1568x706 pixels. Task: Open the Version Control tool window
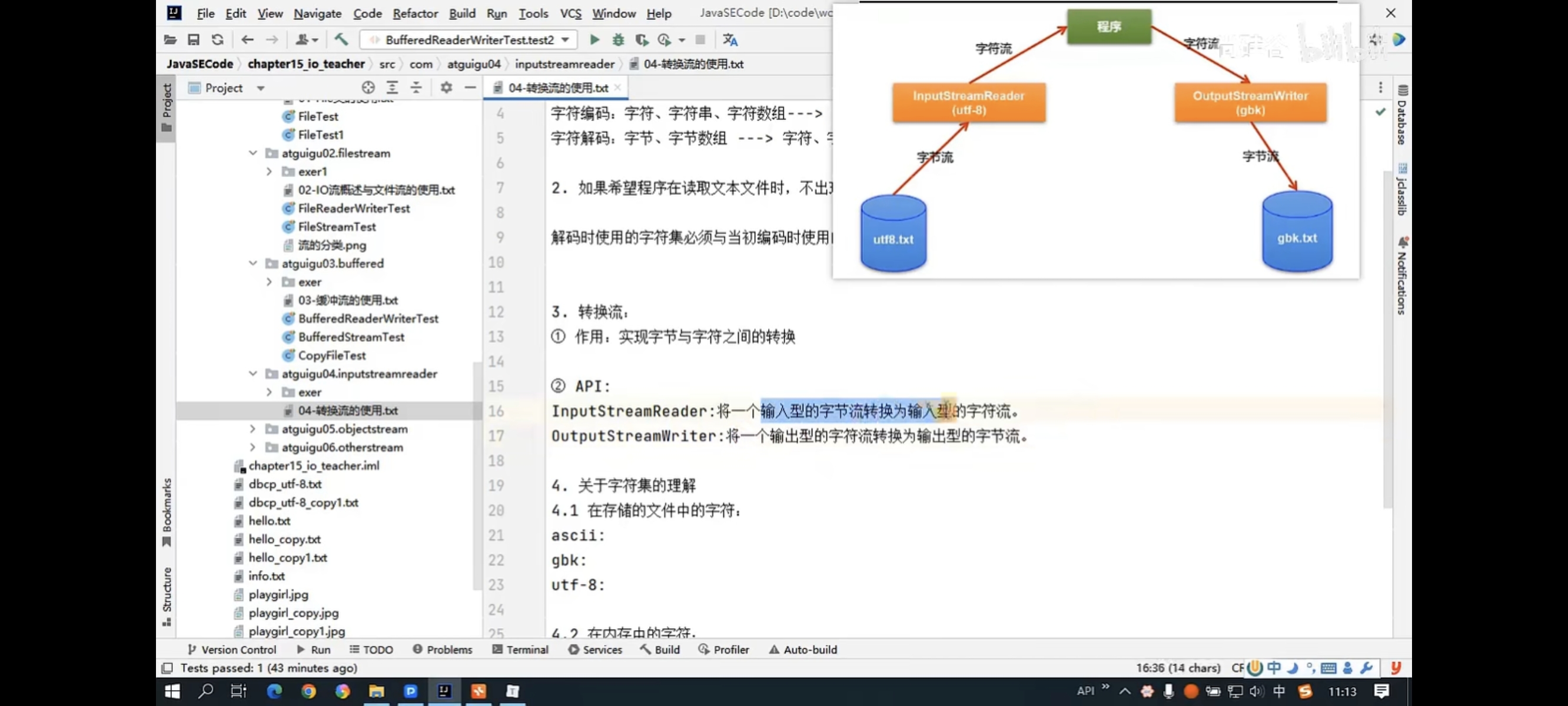click(232, 650)
